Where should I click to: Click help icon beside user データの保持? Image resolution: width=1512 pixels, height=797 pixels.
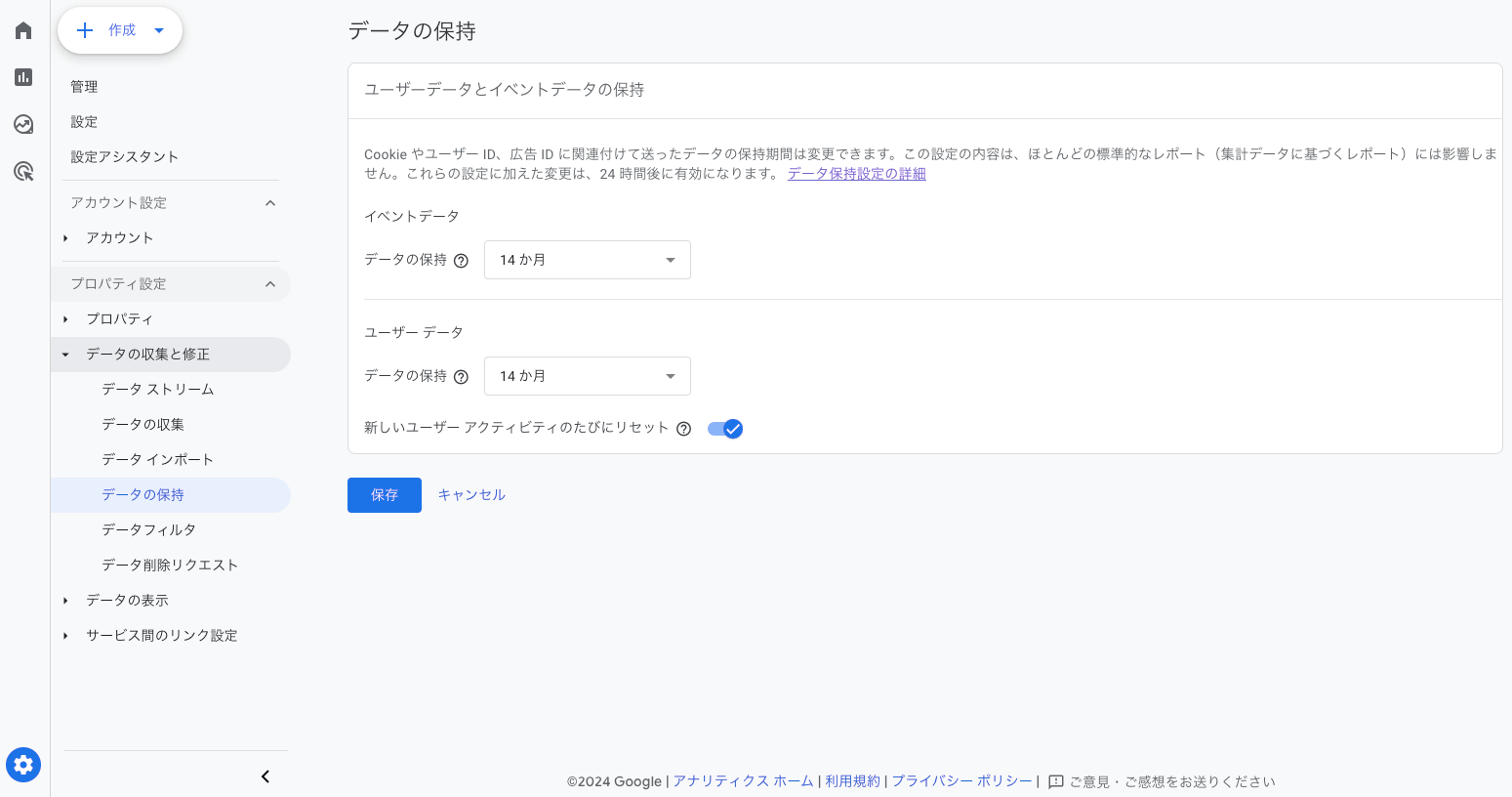(462, 377)
